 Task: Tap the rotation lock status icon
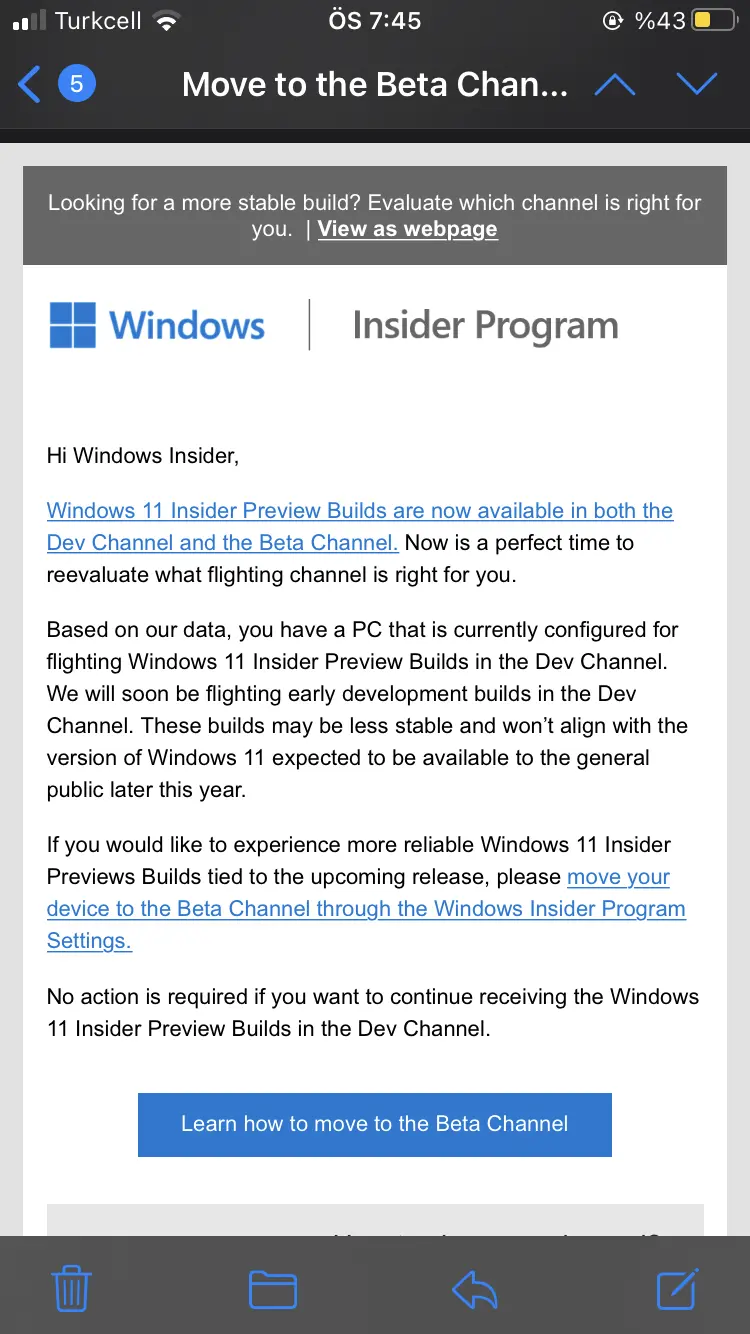pos(612,21)
